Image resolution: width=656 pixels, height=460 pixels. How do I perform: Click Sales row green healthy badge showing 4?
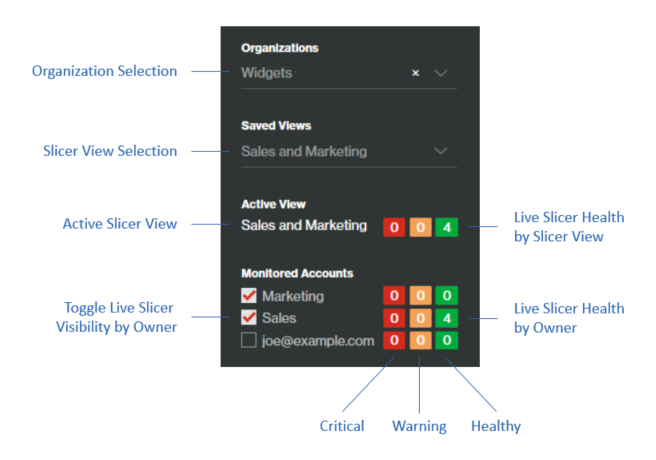coord(447,318)
